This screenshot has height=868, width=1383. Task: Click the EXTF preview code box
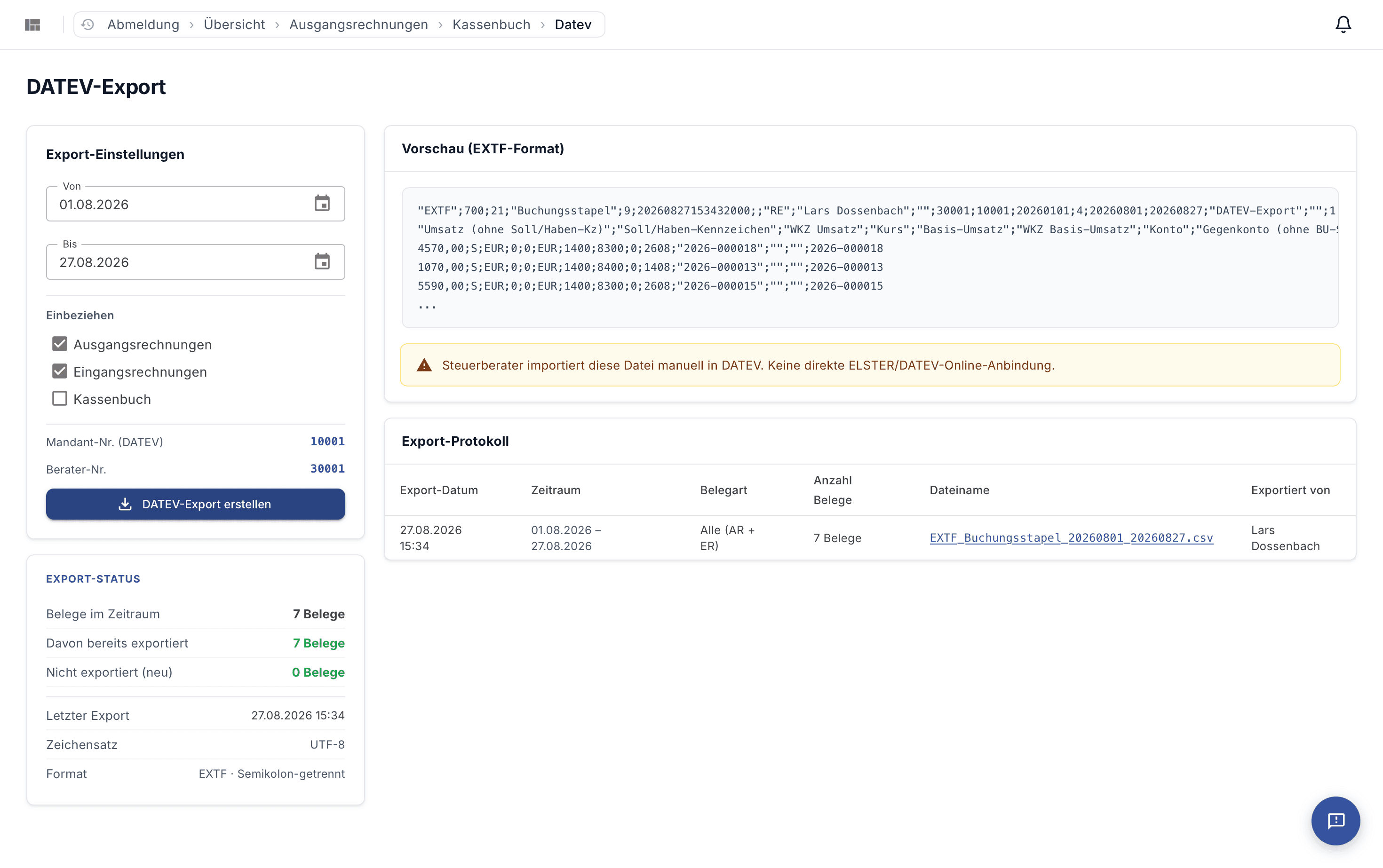[x=869, y=258]
